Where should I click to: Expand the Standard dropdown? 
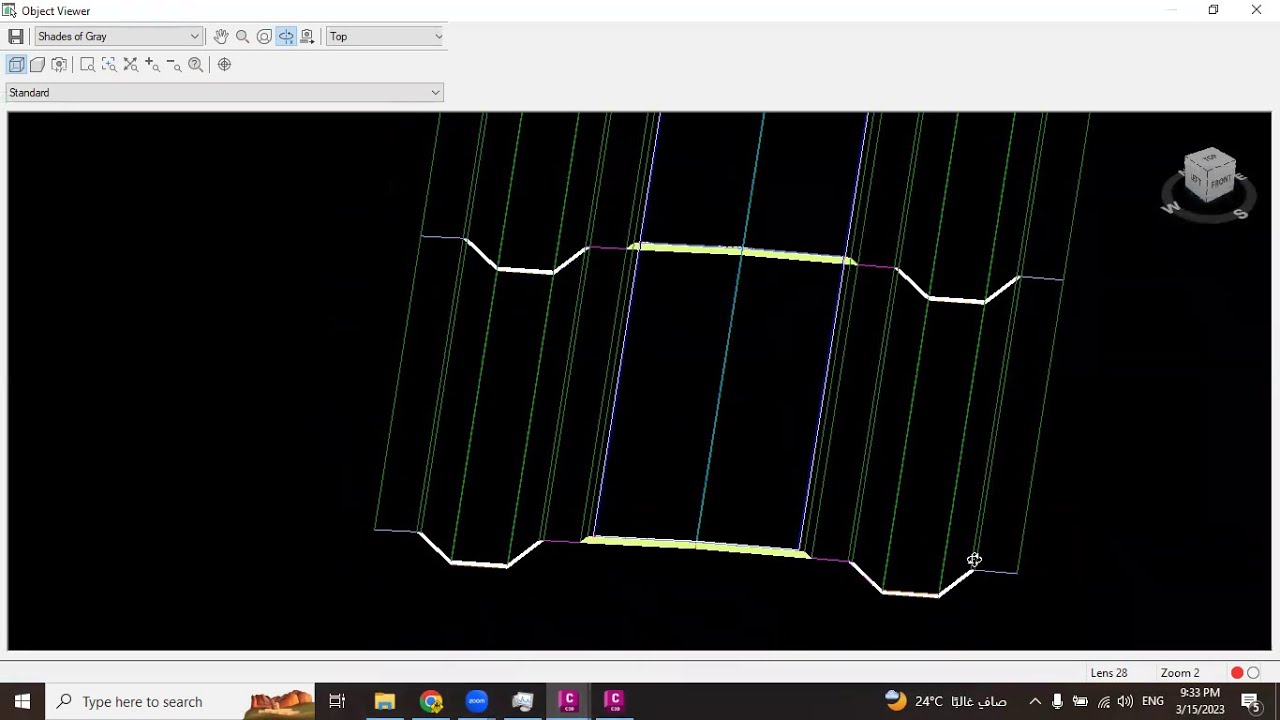point(224,92)
